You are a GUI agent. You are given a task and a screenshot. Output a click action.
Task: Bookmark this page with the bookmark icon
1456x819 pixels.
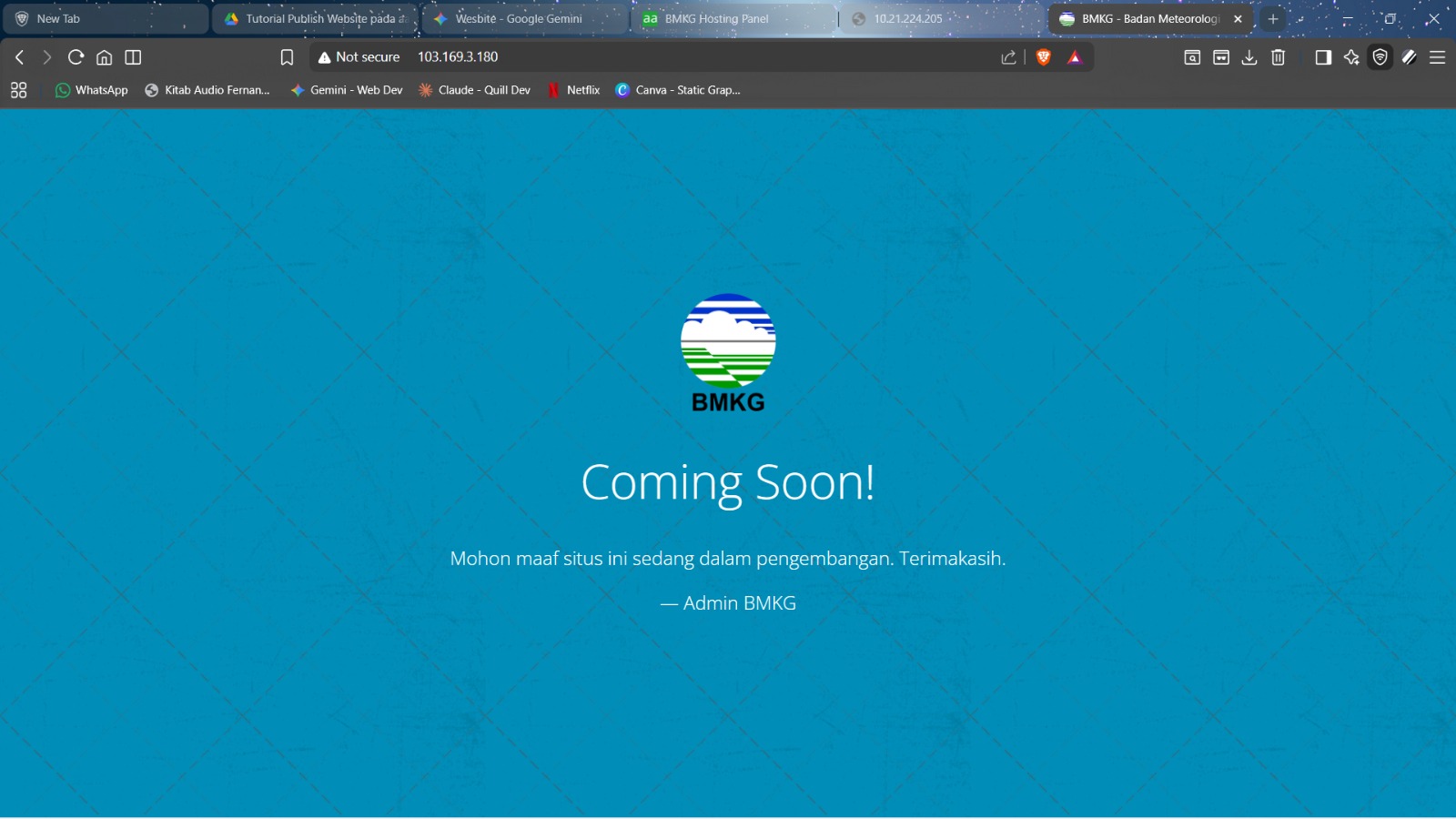(x=287, y=57)
